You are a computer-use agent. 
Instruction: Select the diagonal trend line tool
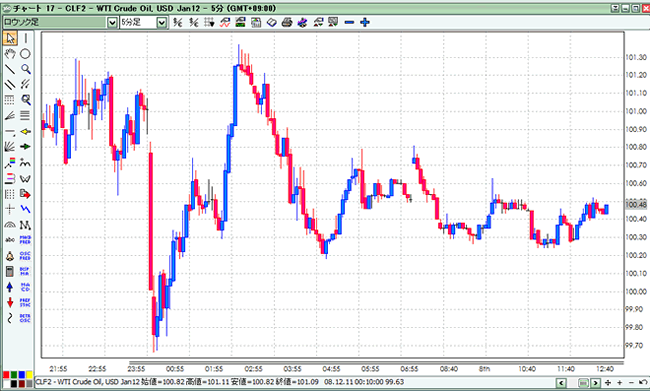tap(10, 69)
